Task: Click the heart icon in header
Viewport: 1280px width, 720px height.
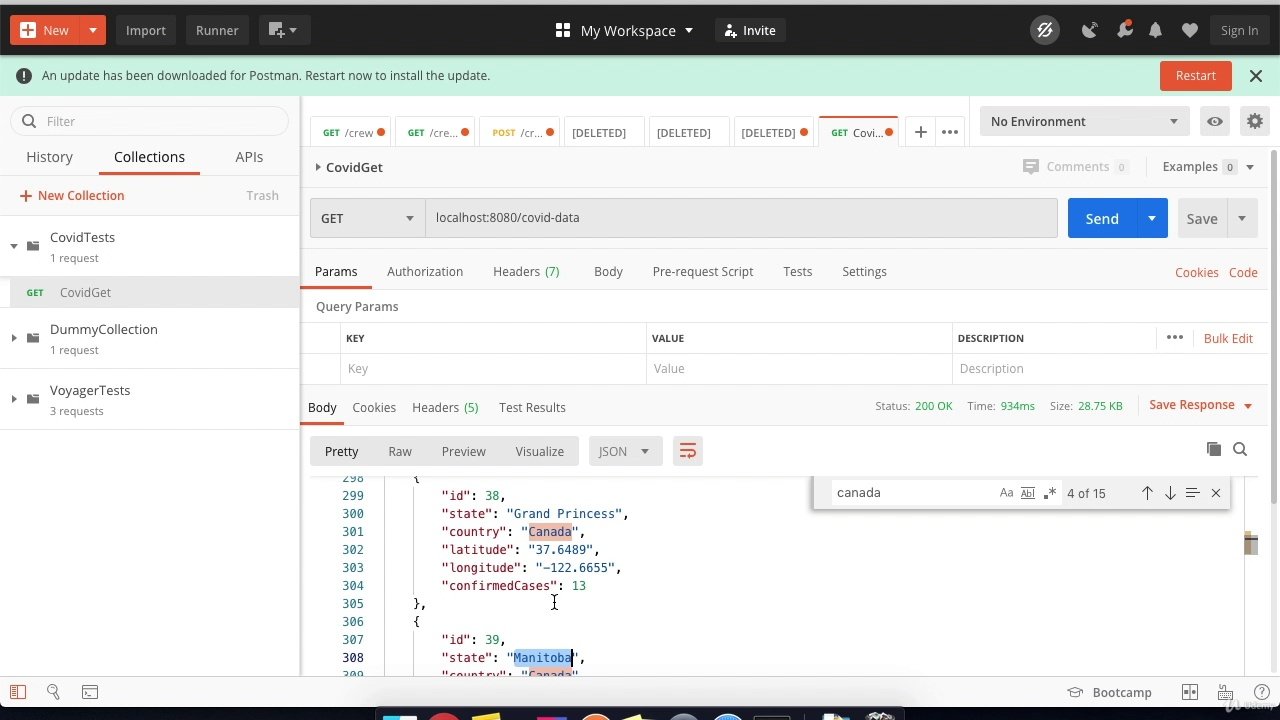Action: (1189, 30)
